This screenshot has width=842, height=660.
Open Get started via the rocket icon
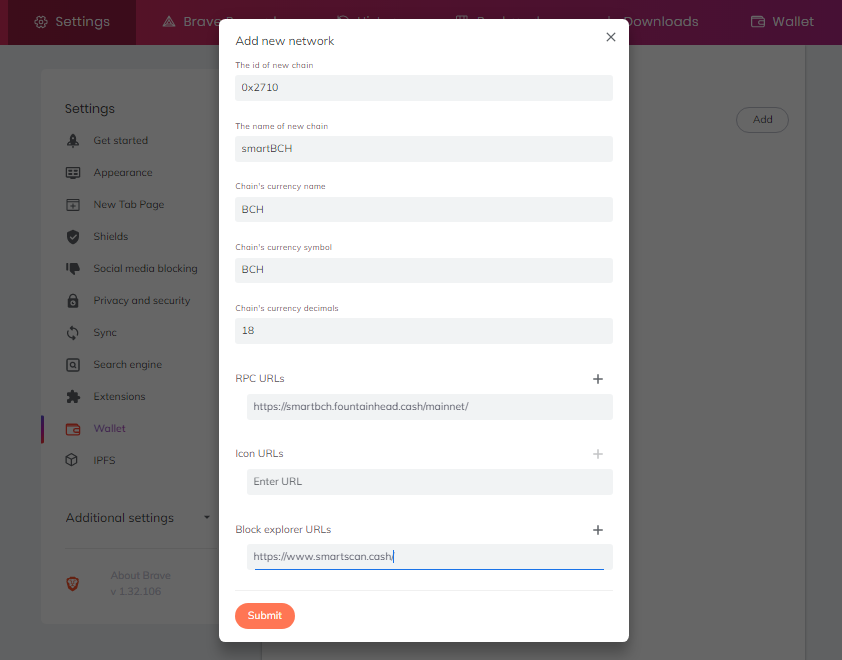point(73,141)
